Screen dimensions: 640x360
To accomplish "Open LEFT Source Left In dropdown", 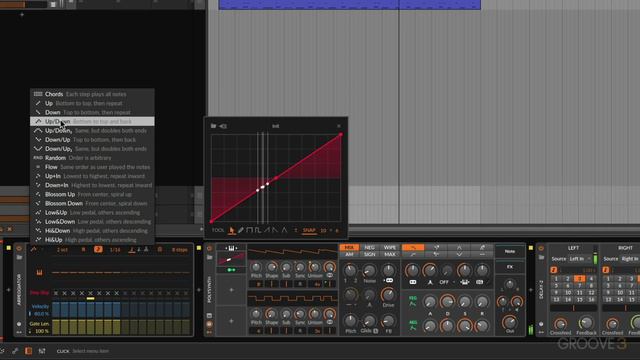I will click(x=580, y=259).
